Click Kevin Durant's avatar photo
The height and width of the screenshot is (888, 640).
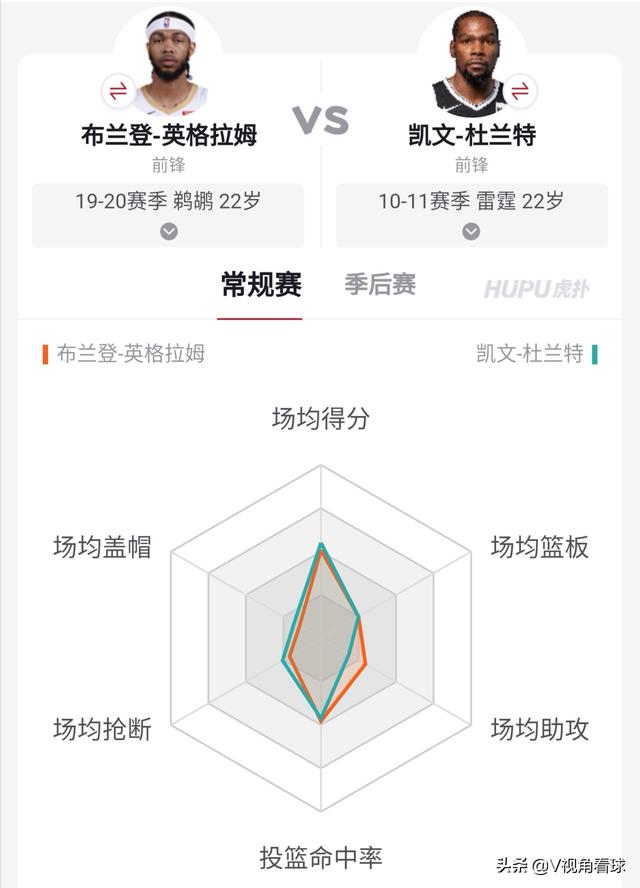[472, 62]
